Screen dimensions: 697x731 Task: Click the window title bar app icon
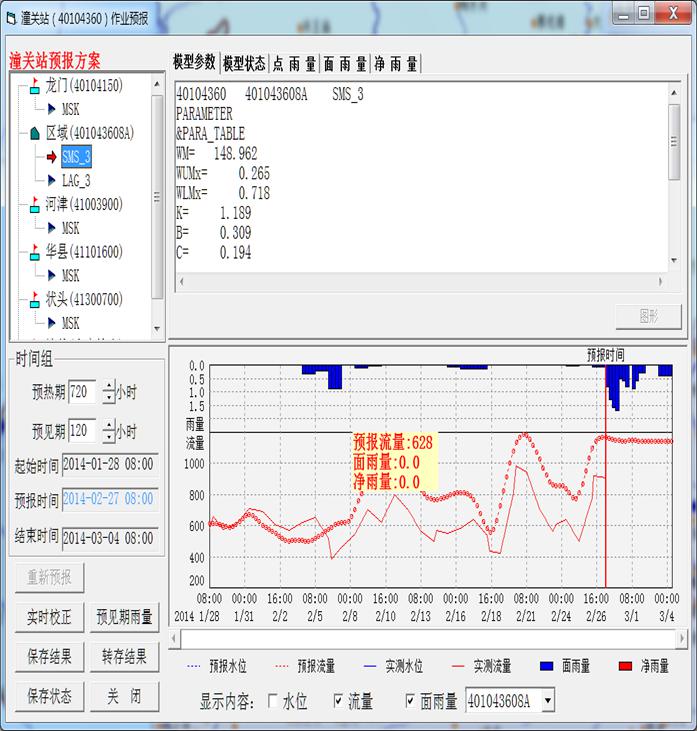tap(11, 19)
